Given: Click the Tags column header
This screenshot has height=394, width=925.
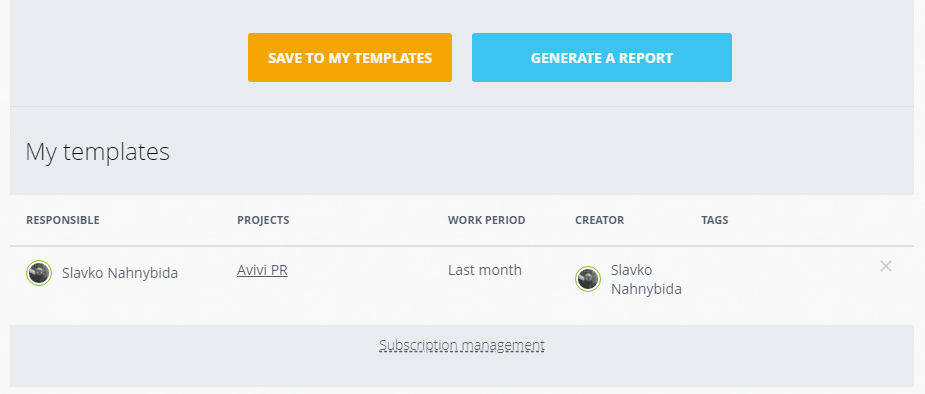Looking at the screenshot, I should click(x=715, y=220).
